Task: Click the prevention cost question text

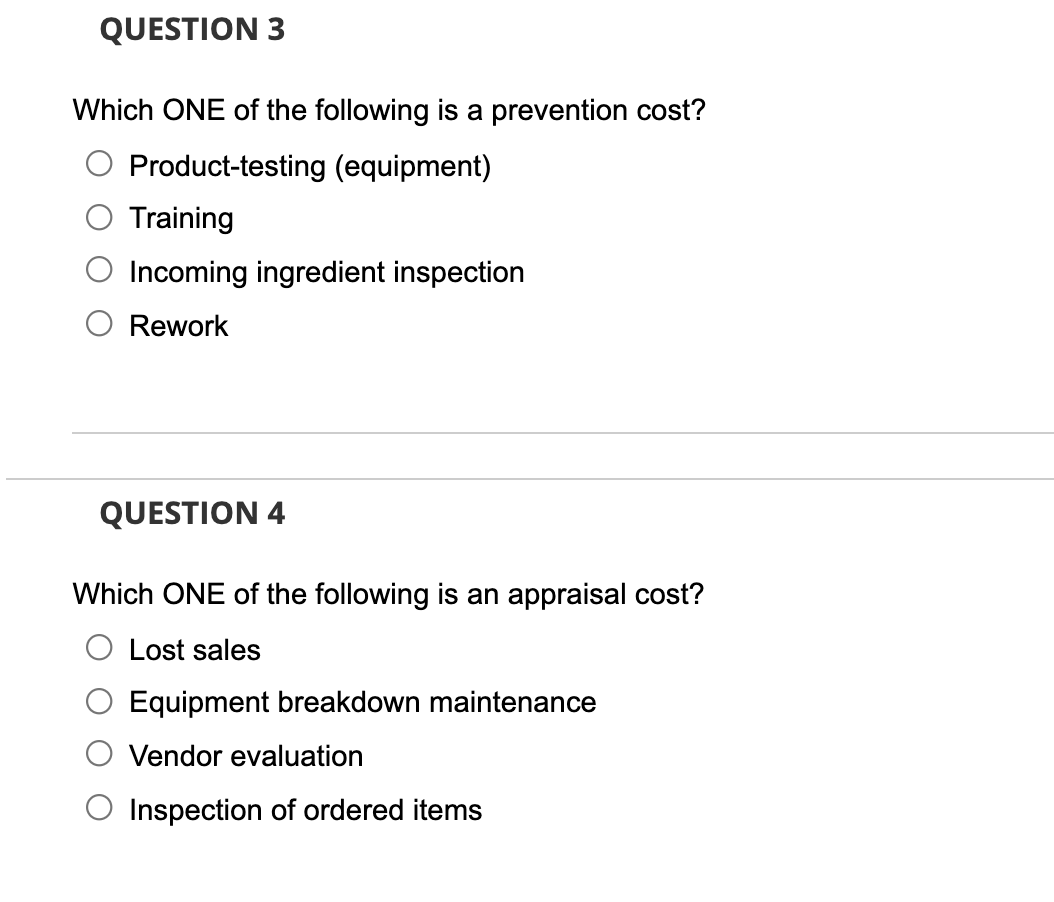Action: (x=388, y=111)
